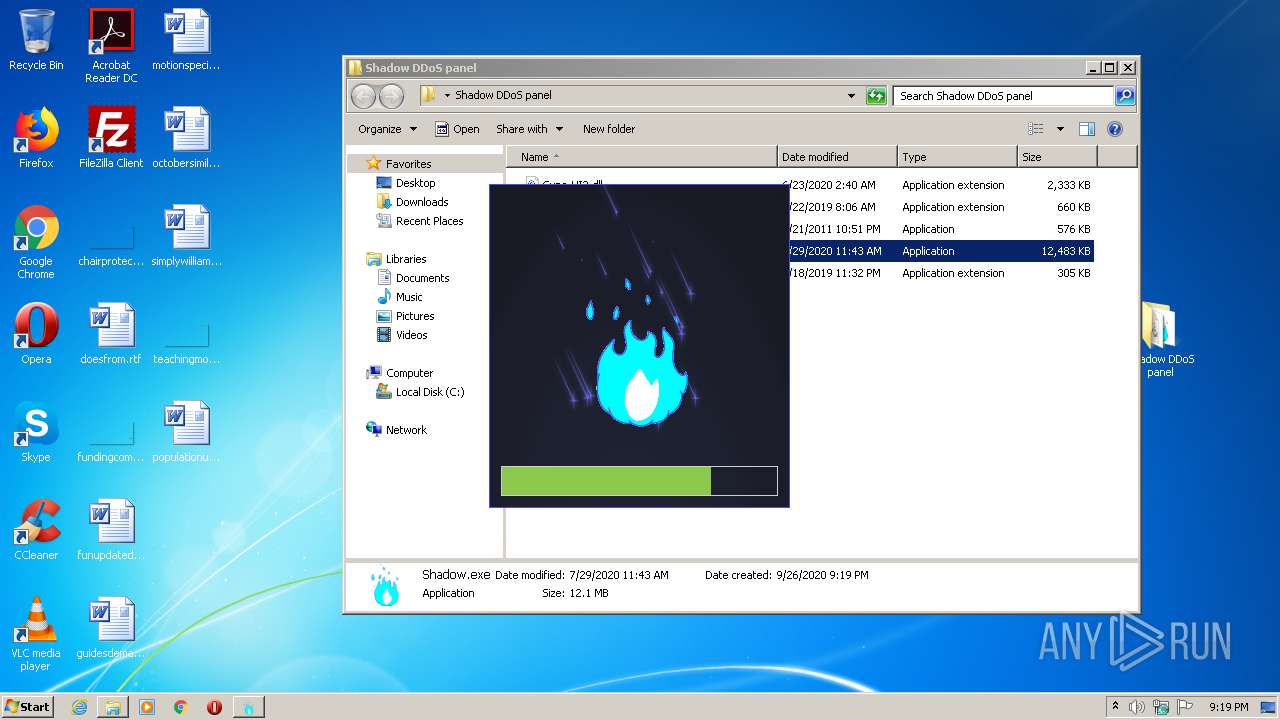This screenshot has height=720, width=1280.
Task: Select Desktop in navigation pane
Action: pyautogui.click(x=415, y=183)
